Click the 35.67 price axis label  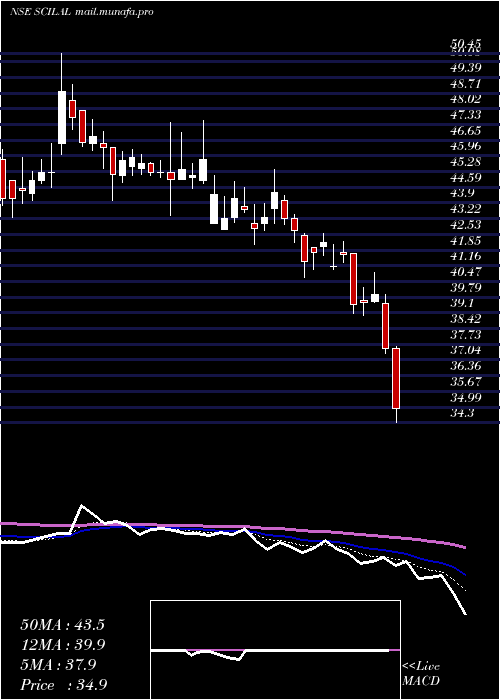tap(466, 381)
